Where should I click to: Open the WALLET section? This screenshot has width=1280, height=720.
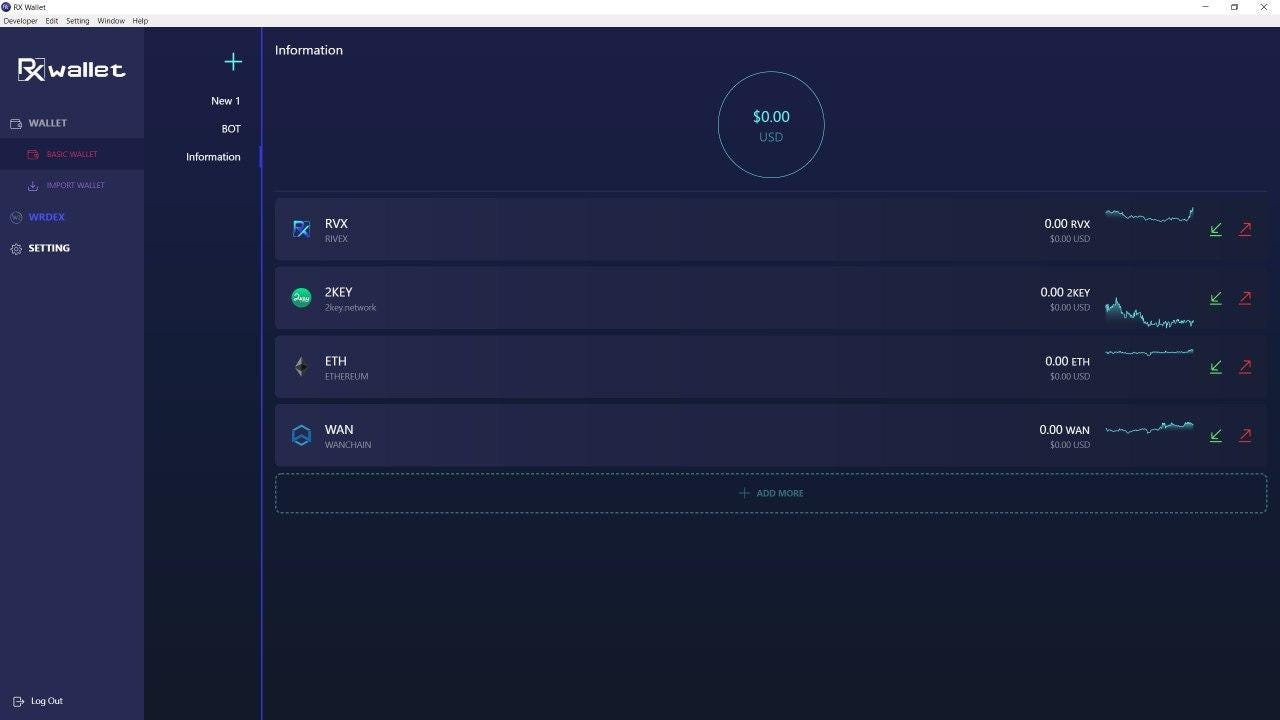point(47,123)
